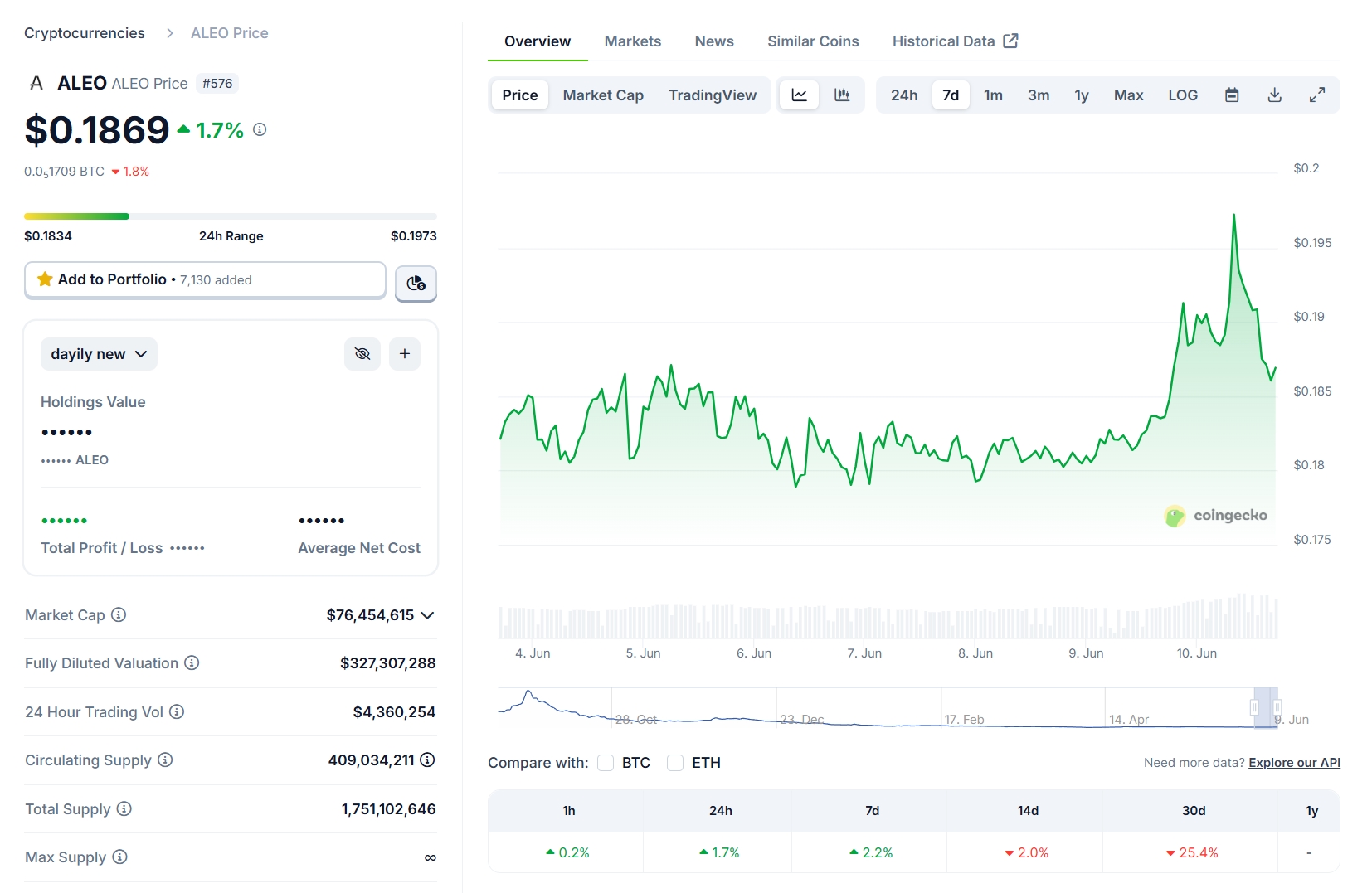Click the navigator mini chart overview
Viewport: 1372px width, 893px height.
[888, 707]
